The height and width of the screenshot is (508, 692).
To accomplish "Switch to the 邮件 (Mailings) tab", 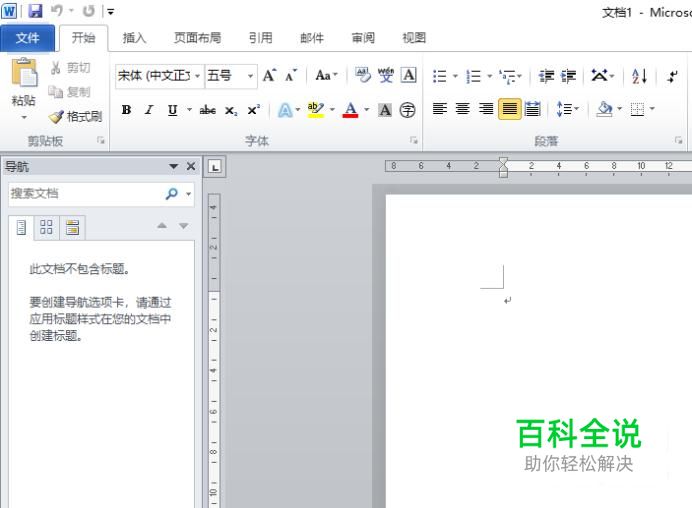I will pos(312,38).
